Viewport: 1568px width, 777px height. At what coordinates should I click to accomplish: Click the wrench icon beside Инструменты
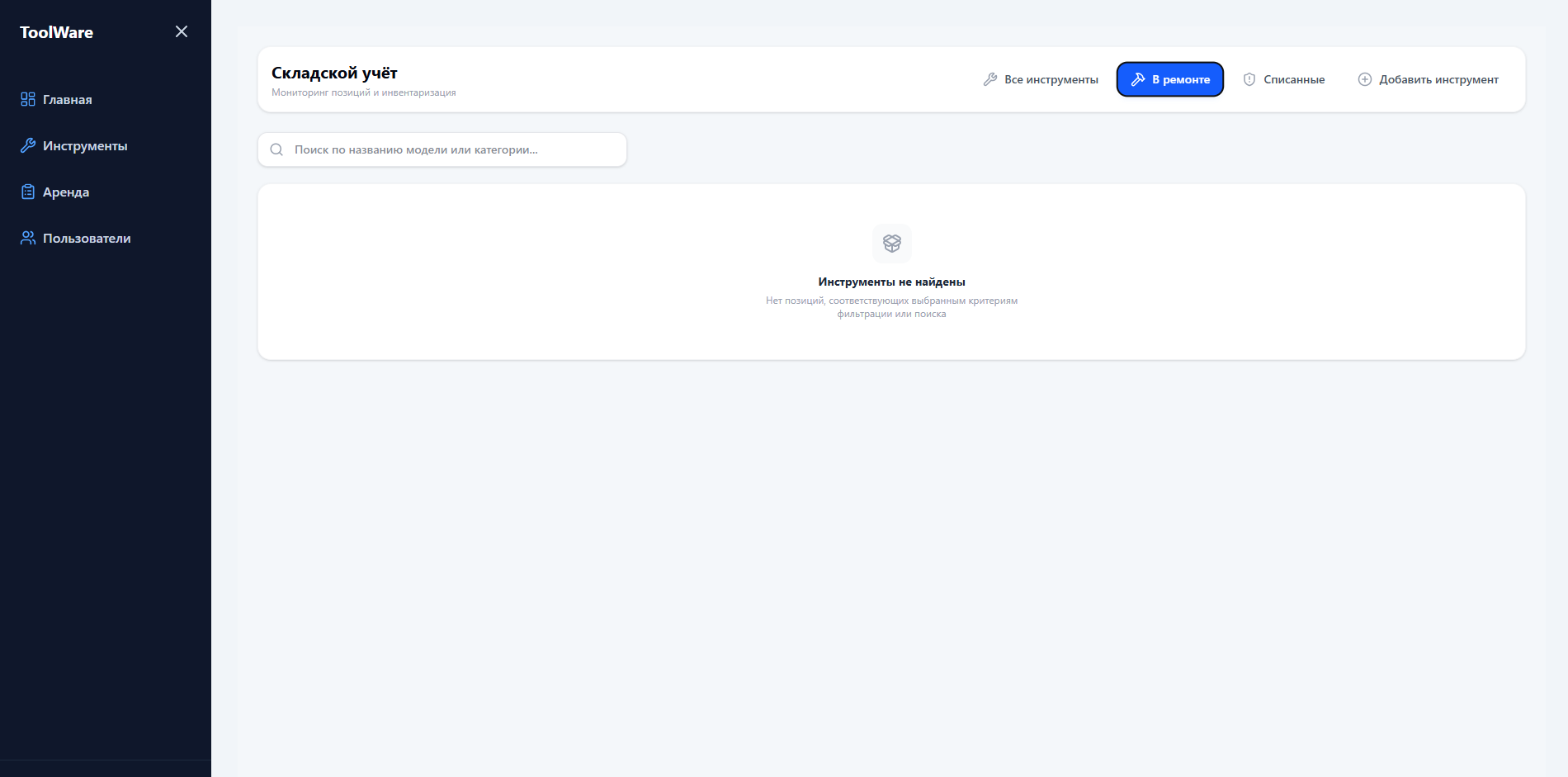pyautogui.click(x=28, y=145)
